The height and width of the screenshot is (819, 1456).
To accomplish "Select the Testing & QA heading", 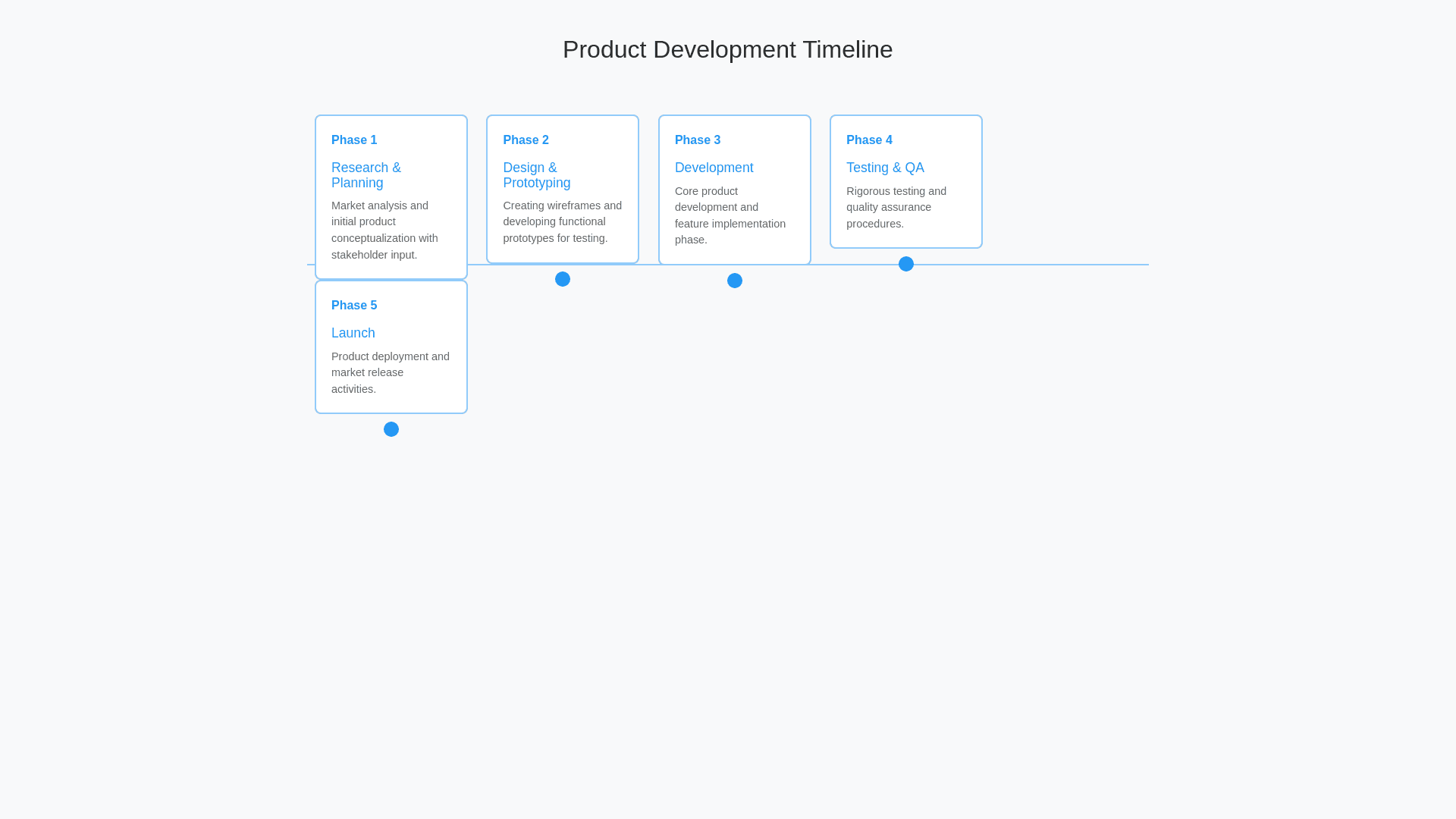I will [885, 168].
